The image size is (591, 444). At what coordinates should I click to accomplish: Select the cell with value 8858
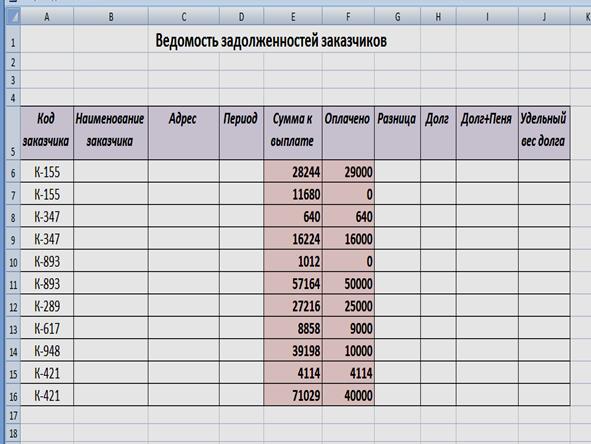(293, 328)
